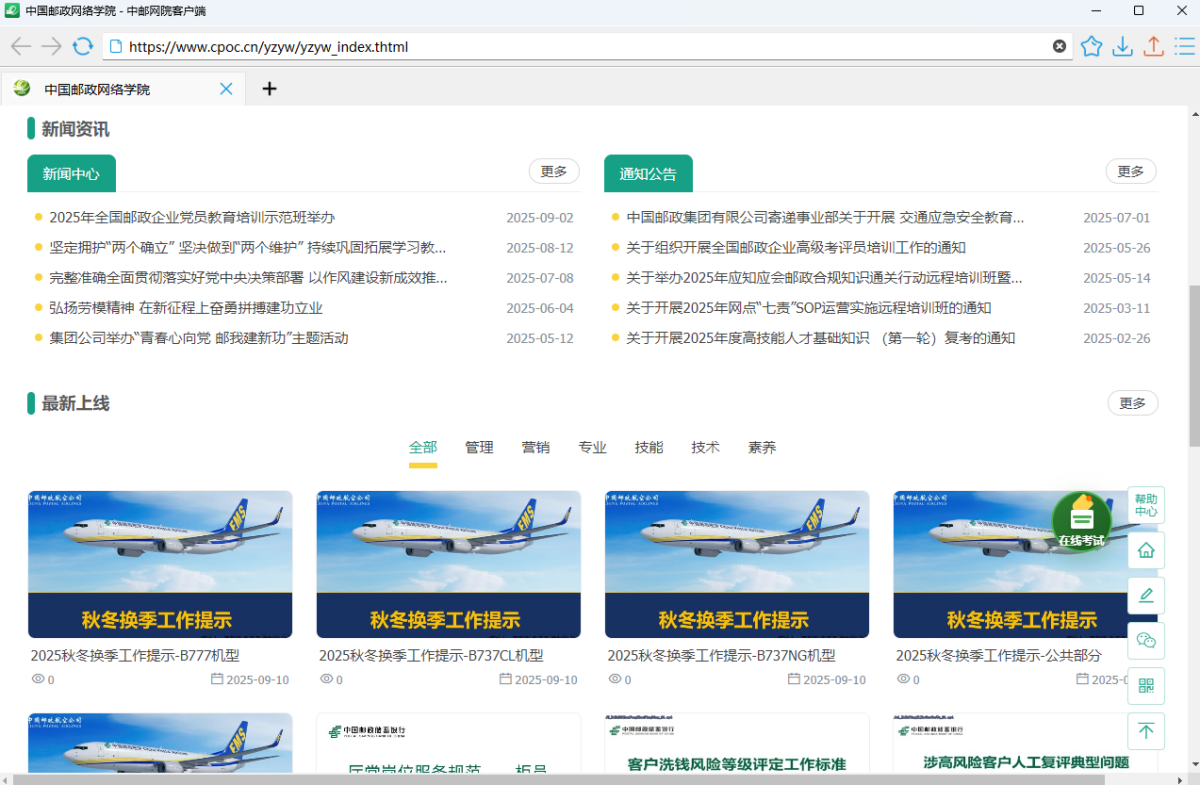1200x785 pixels.
Task: Open downloads via the download arrow icon
Action: 1122,46
